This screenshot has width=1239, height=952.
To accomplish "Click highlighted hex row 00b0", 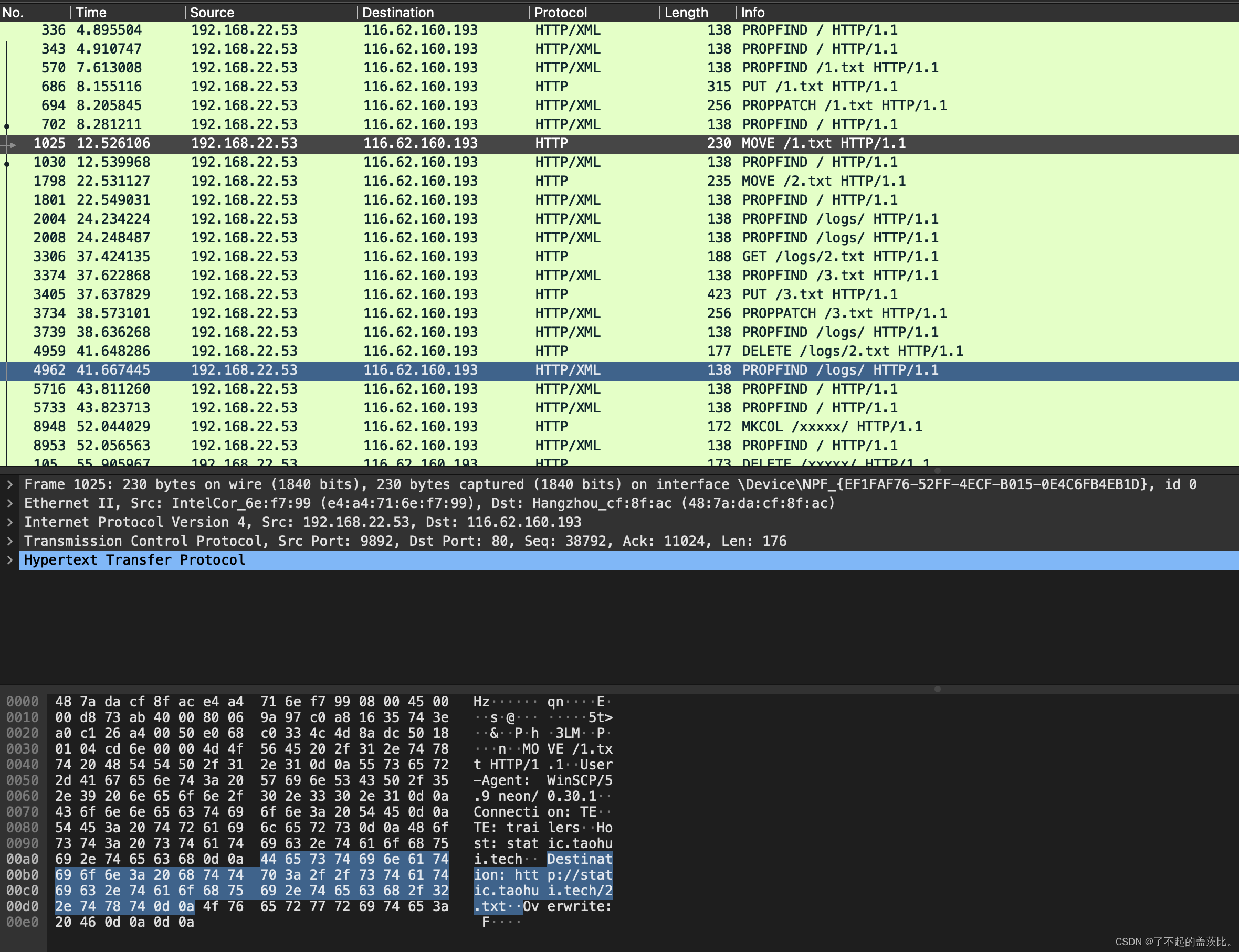I will tap(251, 875).
